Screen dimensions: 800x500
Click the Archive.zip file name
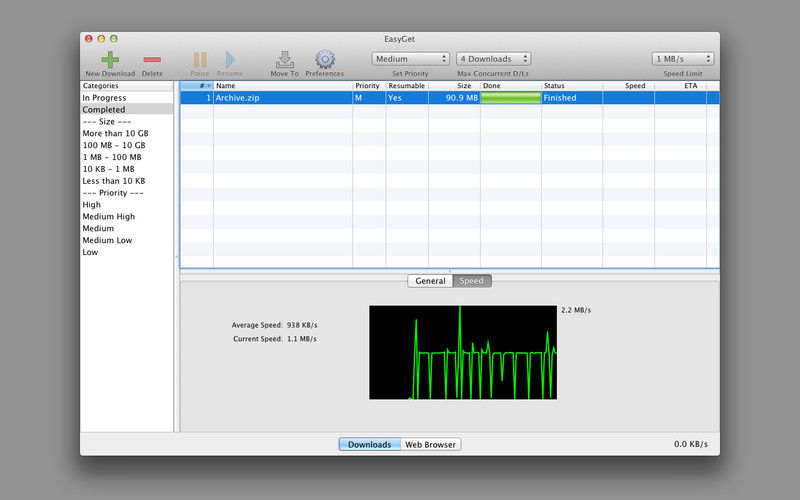pos(237,98)
